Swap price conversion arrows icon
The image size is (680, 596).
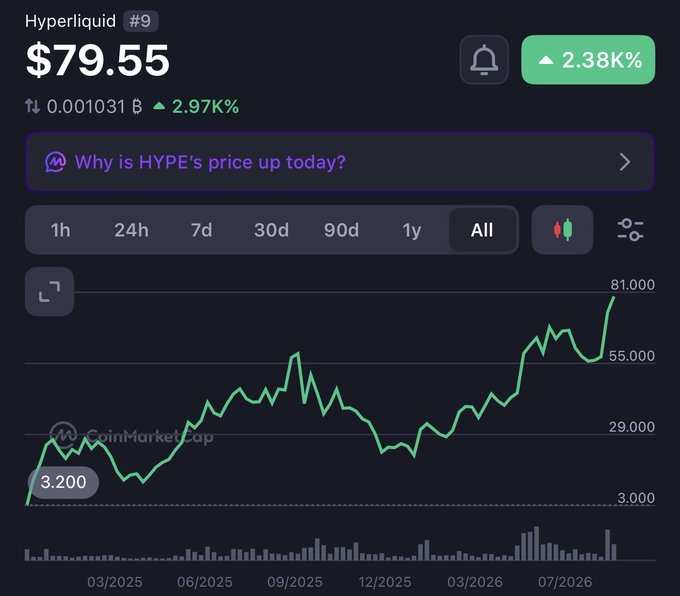click(x=33, y=106)
